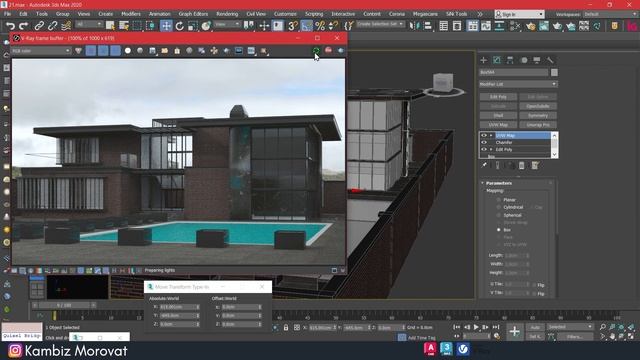The height and width of the screenshot is (360, 640).
Task: Open Create Selection Set dropdown
Action: 380,24
